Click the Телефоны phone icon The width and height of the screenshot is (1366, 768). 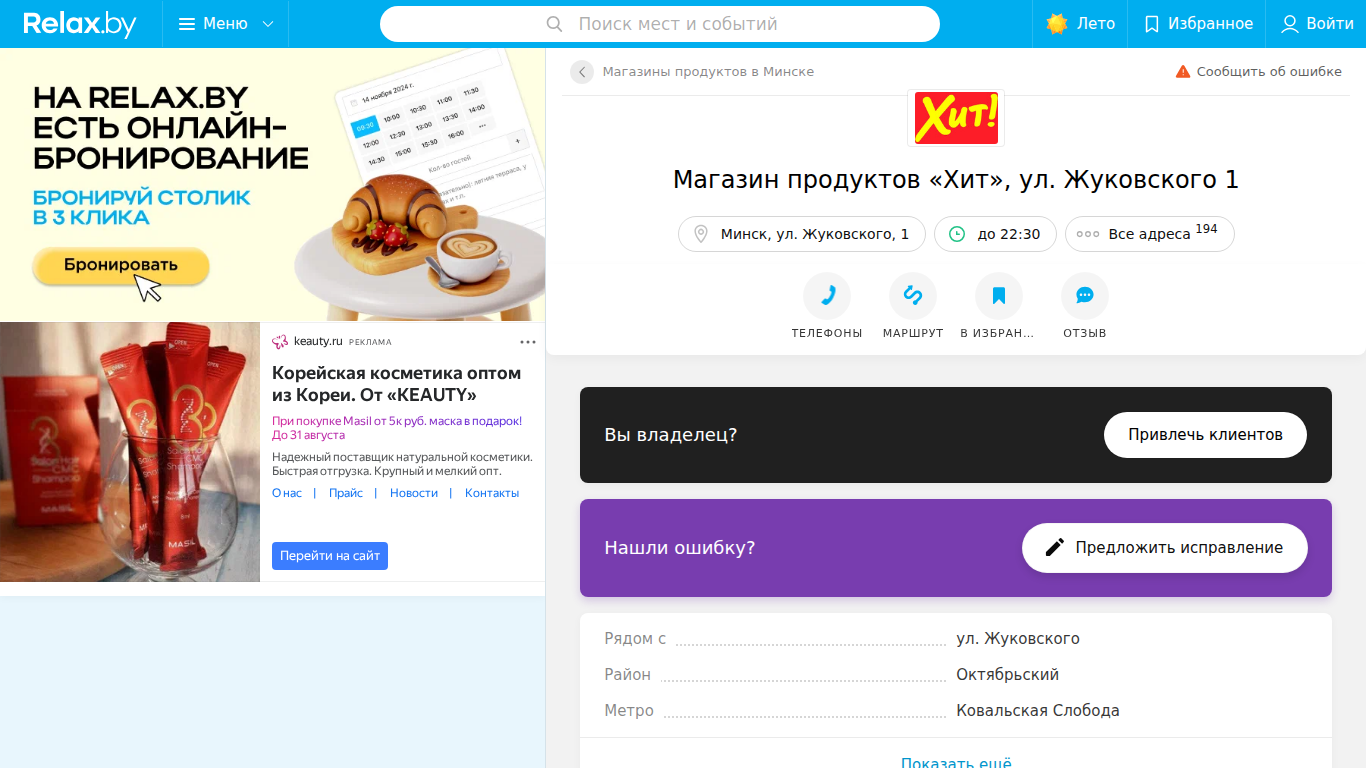(827, 296)
